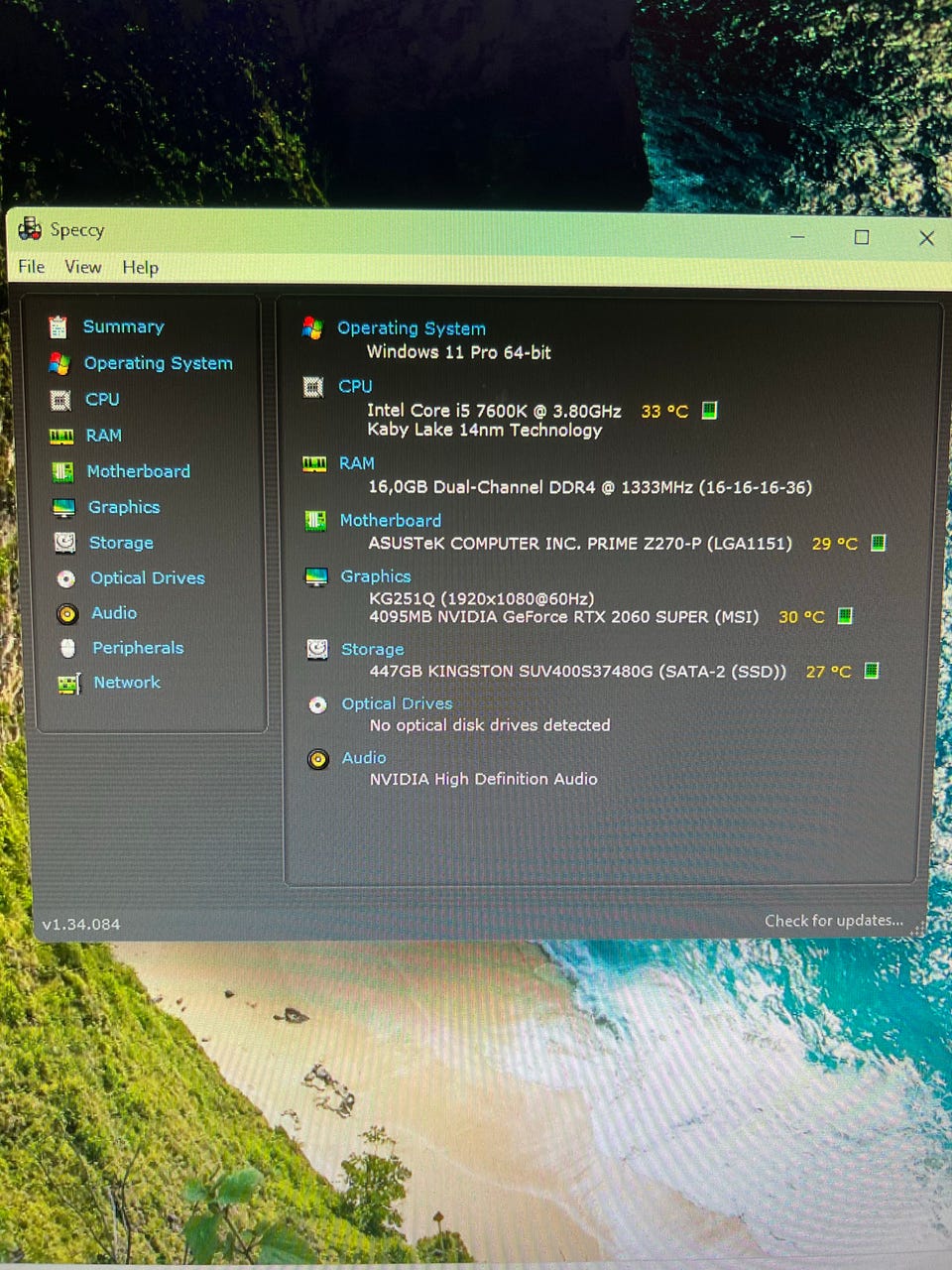
Task: Click the Motherboard icon in summary pane
Action: (315, 520)
